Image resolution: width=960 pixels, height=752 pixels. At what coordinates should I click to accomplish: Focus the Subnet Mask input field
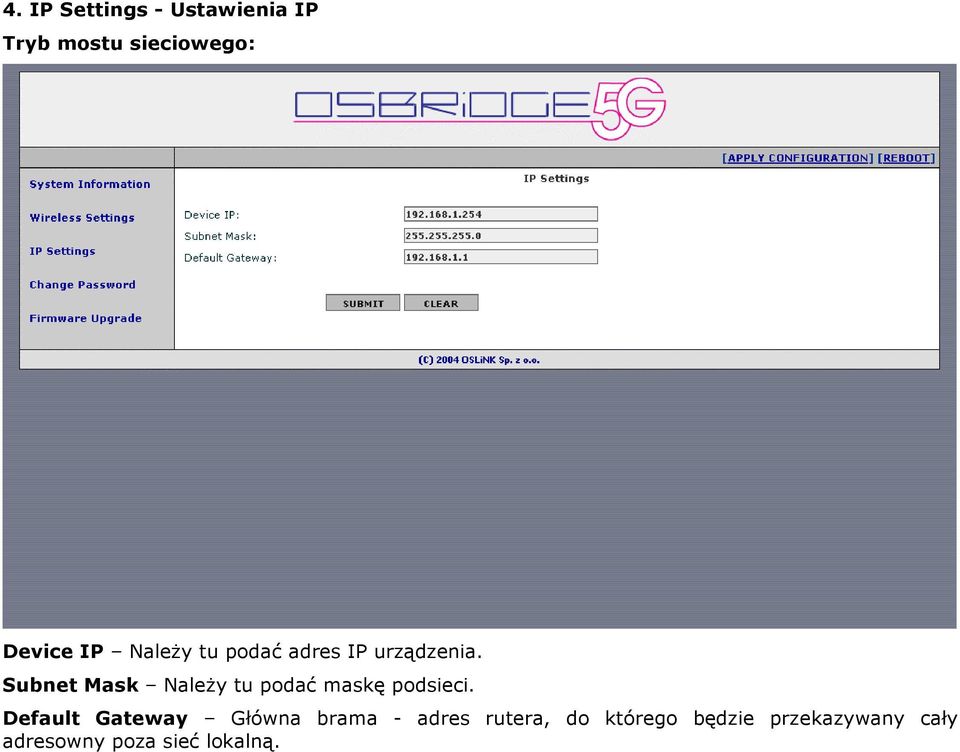pos(501,236)
